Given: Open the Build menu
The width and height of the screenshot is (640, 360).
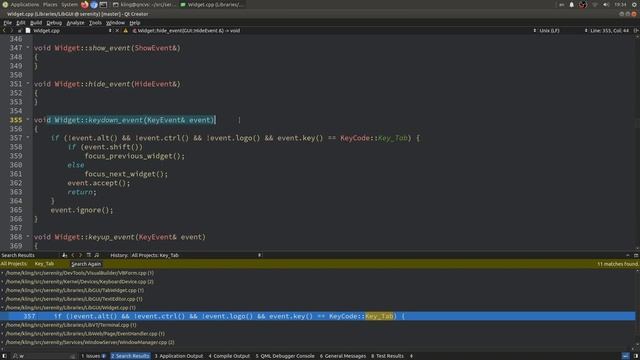Looking at the screenshot, I should (36, 23).
